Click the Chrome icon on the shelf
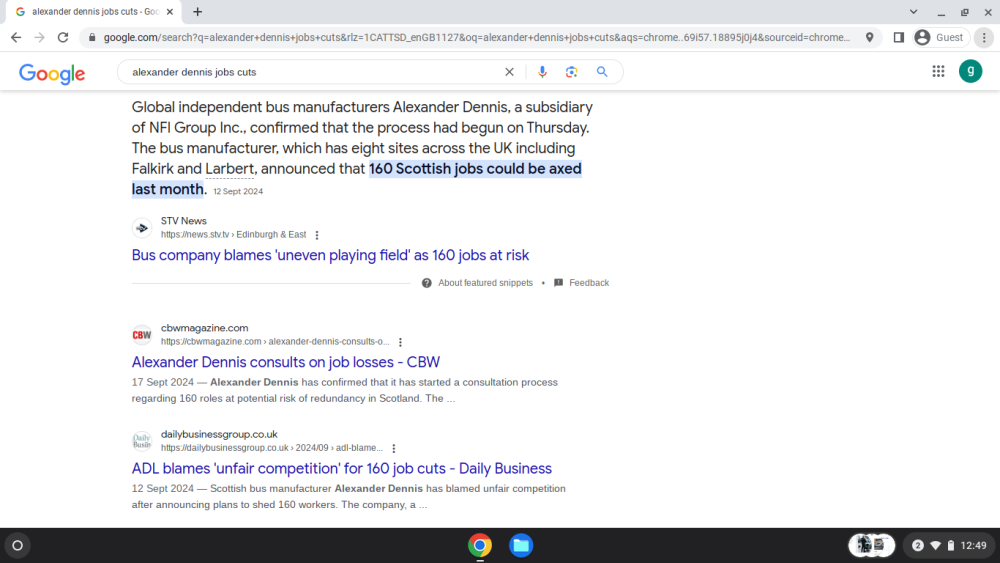Image resolution: width=1000 pixels, height=563 pixels. (x=480, y=546)
